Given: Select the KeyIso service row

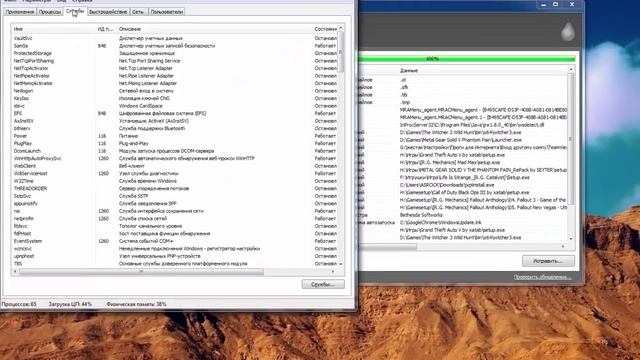Looking at the screenshot, I should click(x=175, y=98).
